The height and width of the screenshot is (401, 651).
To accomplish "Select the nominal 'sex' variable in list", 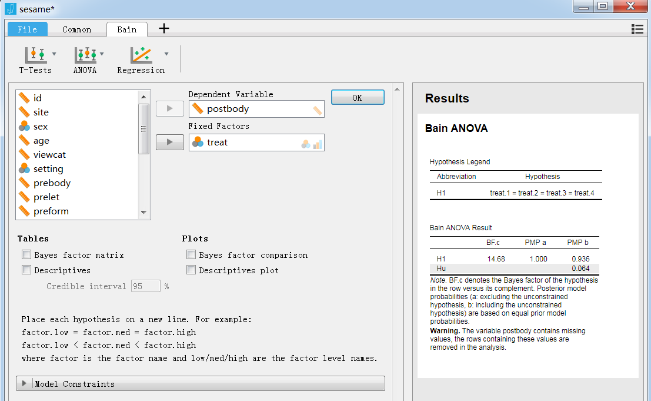I will [x=41, y=127].
